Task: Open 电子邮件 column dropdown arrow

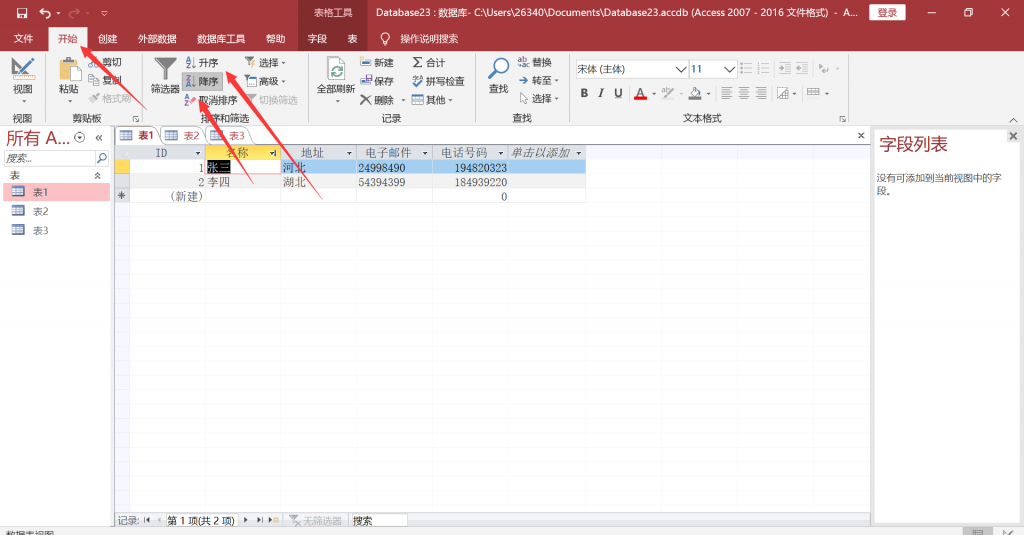Action: pyautogui.click(x=425, y=153)
